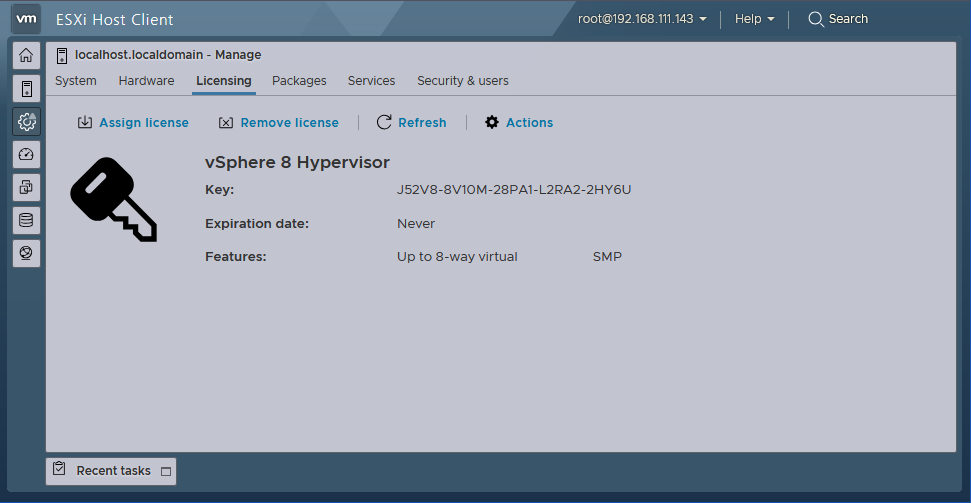Open the Host home icon in sidebar
The height and width of the screenshot is (503, 971).
coord(26,55)
